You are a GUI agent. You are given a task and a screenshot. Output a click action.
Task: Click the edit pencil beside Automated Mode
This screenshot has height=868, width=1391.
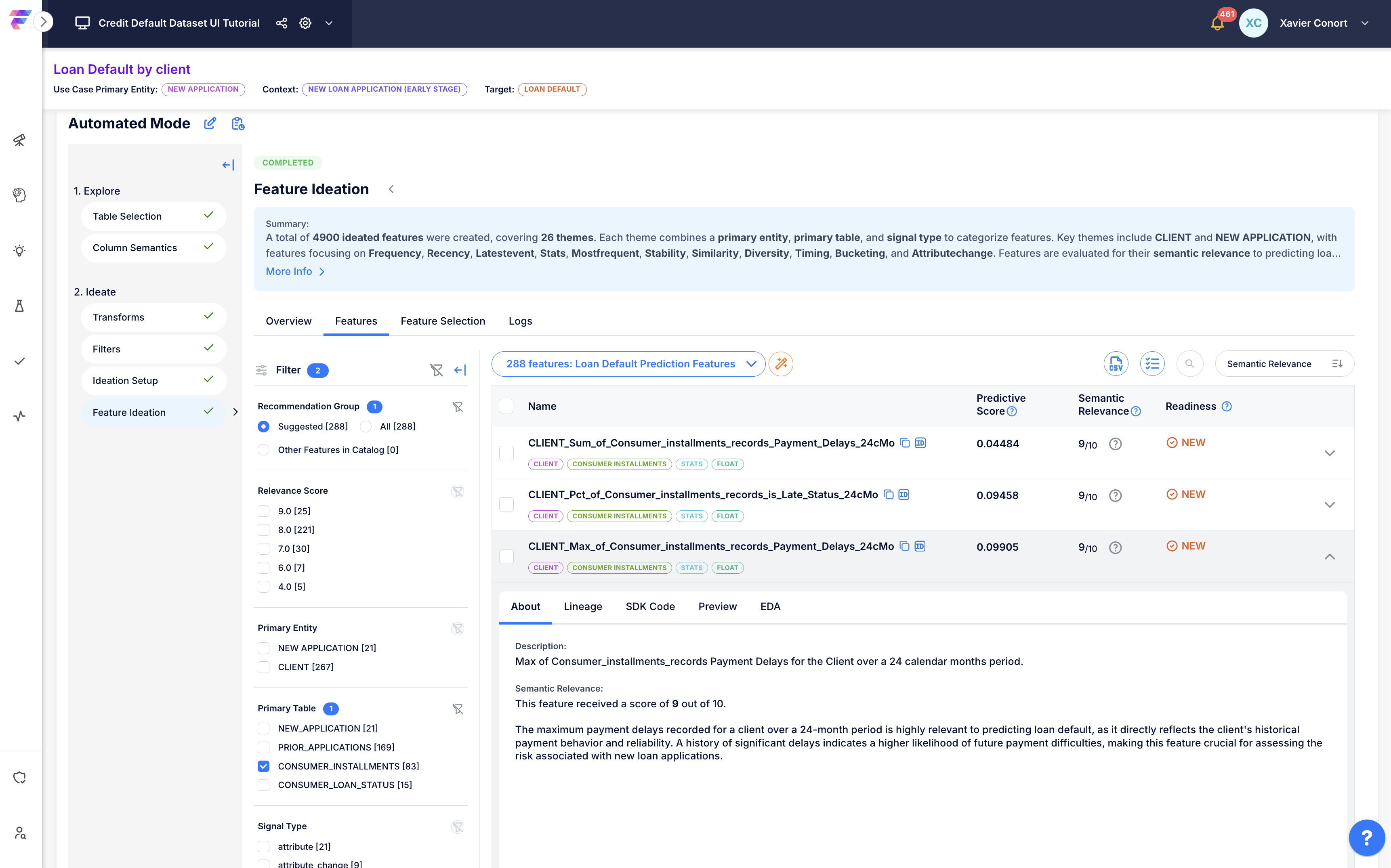210,124
